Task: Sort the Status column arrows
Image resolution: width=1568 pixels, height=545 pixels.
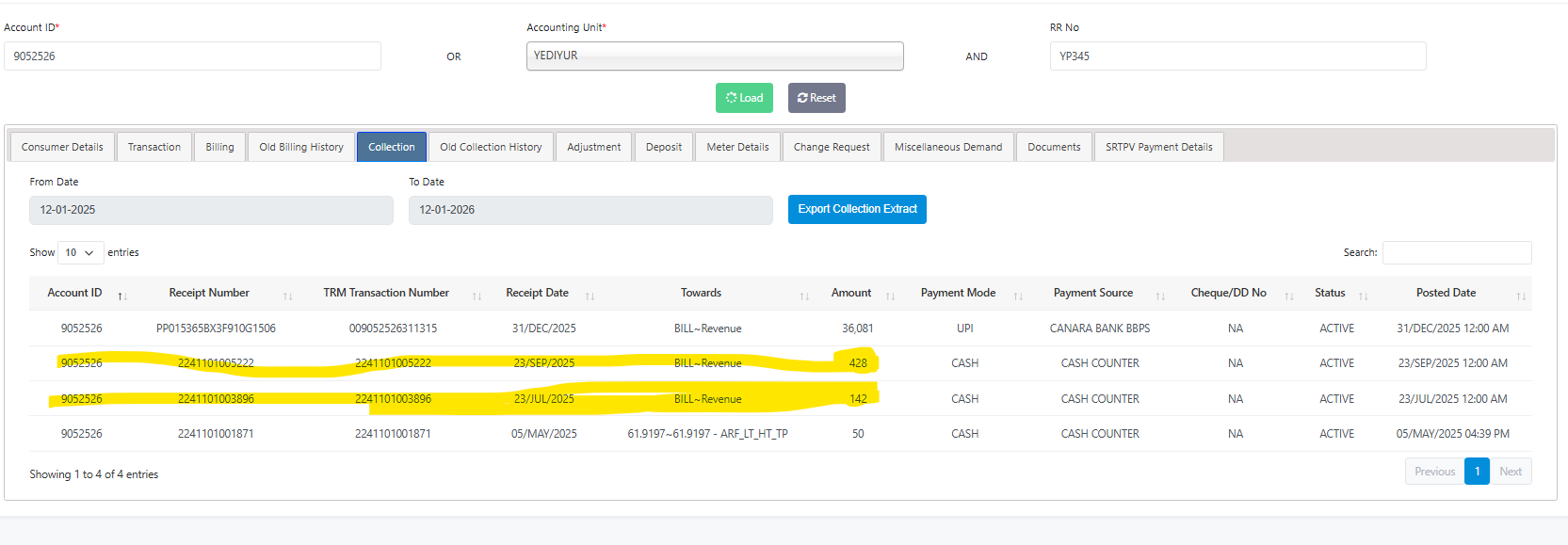Action: pyautogui.click(x=1363, y=297)
